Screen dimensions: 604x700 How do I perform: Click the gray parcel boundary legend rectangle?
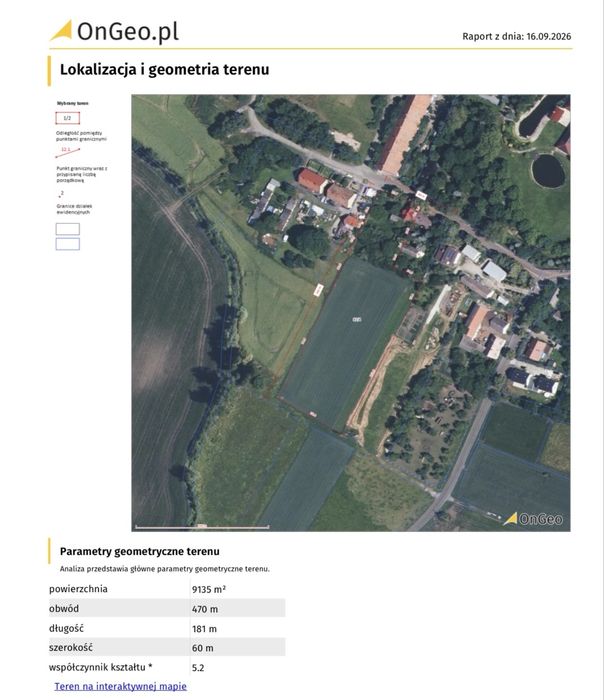[x=68, y=229]
